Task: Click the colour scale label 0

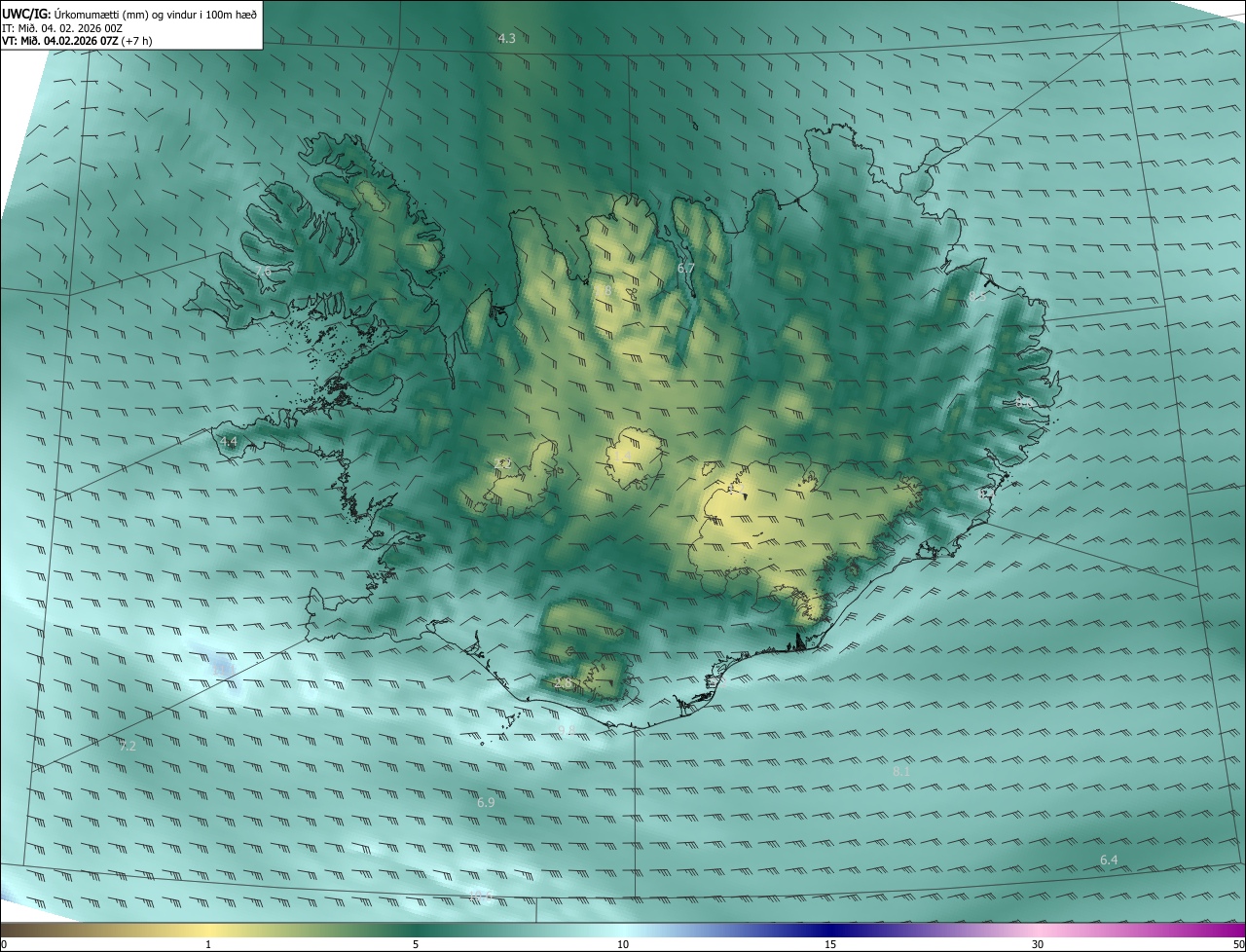Action: pyautogui.click(x=4, y=944)
